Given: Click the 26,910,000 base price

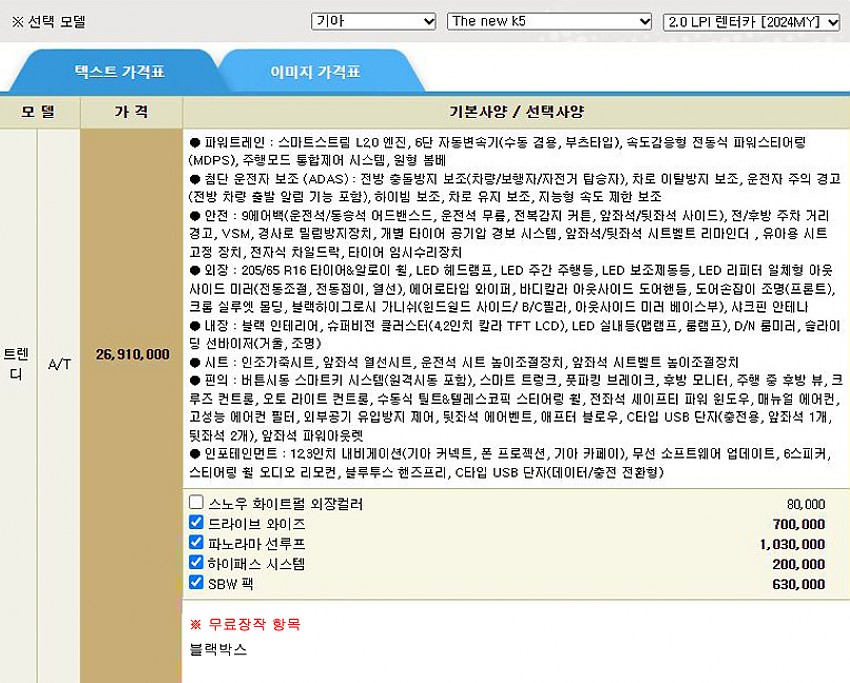Looking at the screenshot, I should click(132, 354).
